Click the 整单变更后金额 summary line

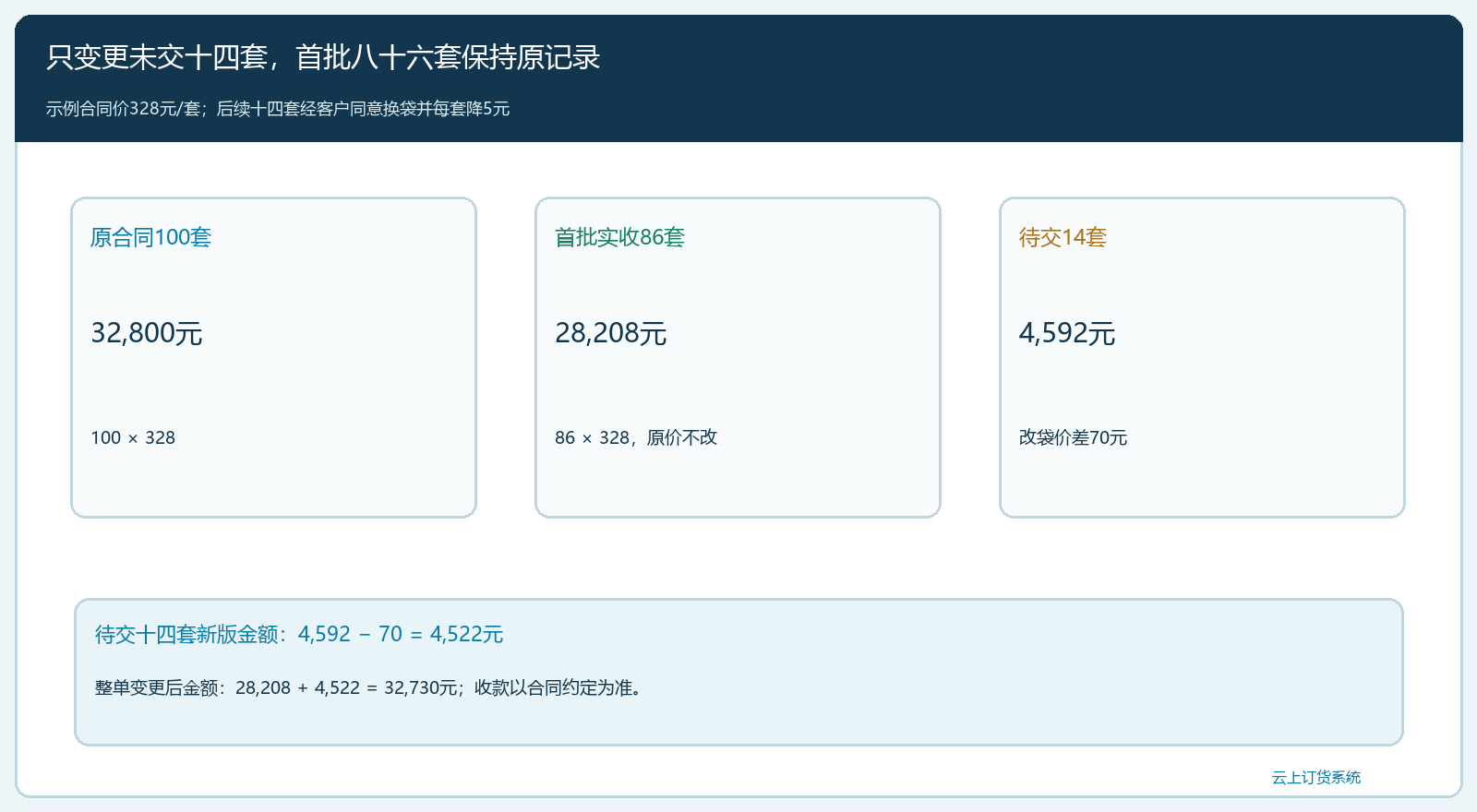click(368, 687)
